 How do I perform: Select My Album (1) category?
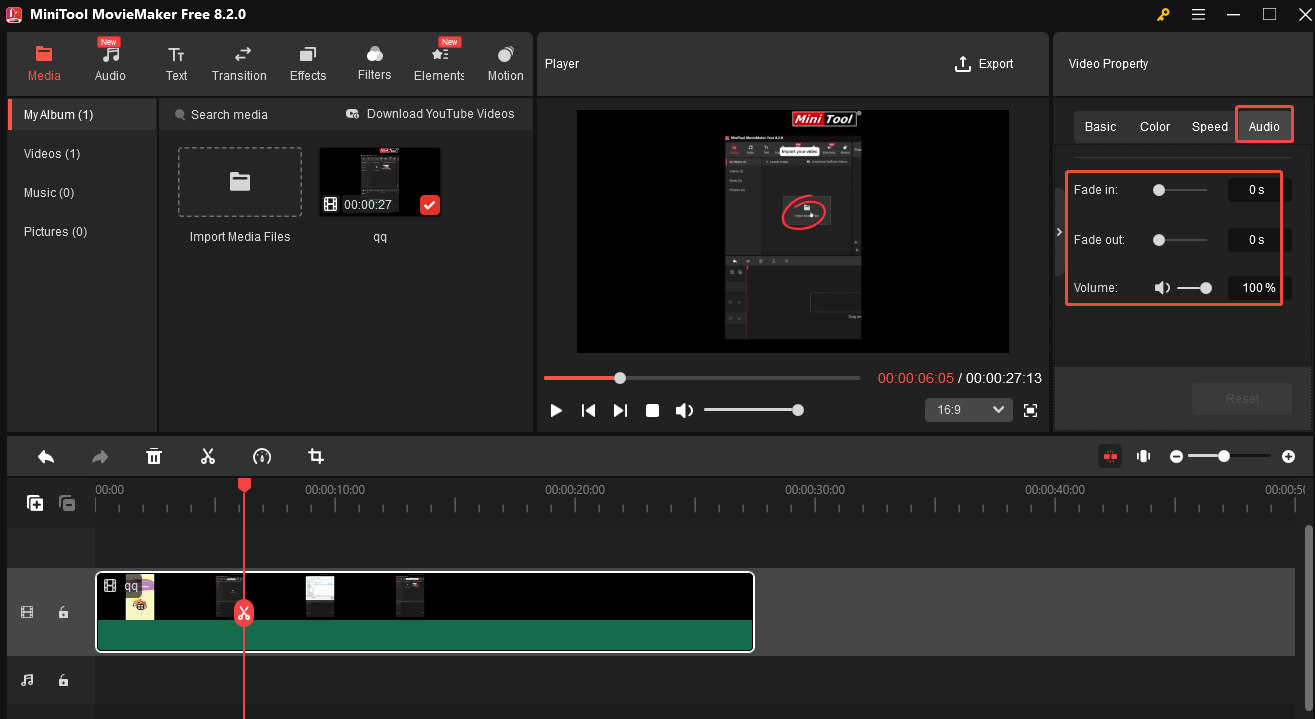[x=82, y=115]
